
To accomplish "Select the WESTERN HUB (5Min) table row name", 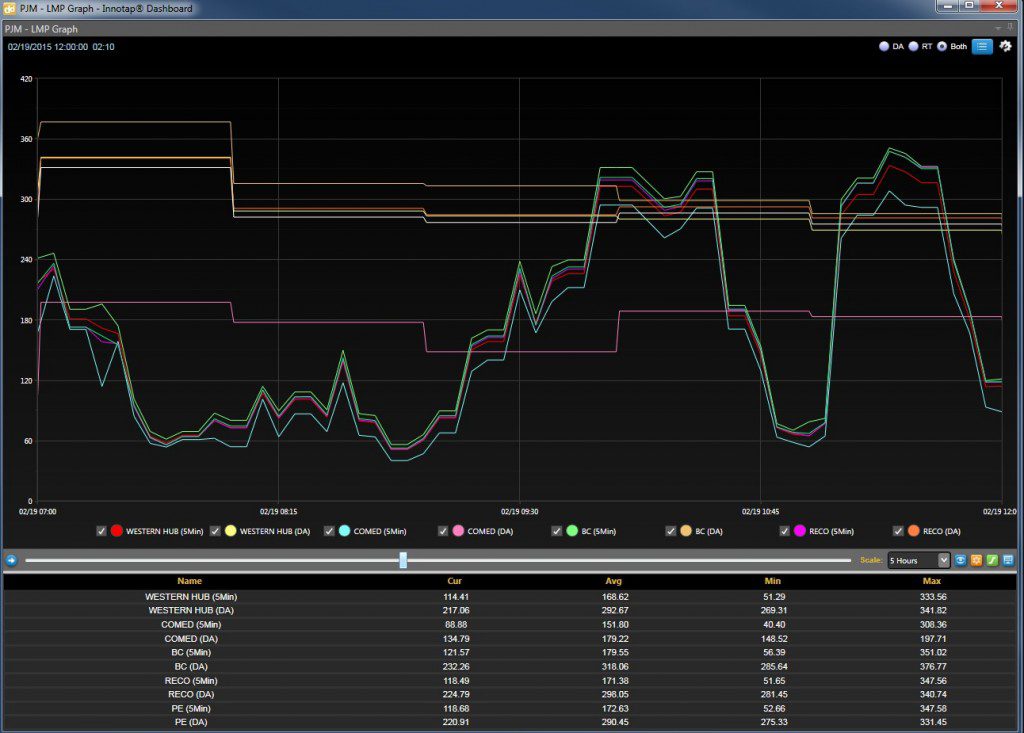I will point(191,596).
